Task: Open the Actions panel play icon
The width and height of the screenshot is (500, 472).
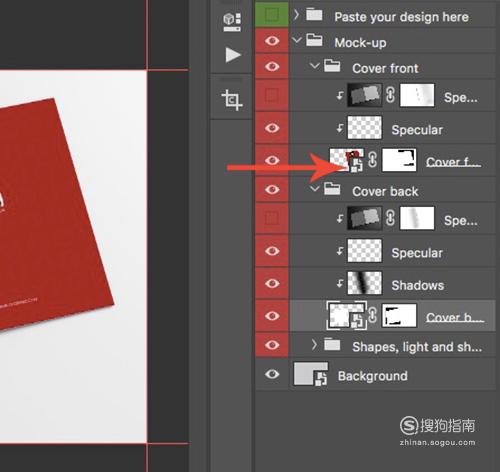Action: pyautogui.click(x=233, y=55)
